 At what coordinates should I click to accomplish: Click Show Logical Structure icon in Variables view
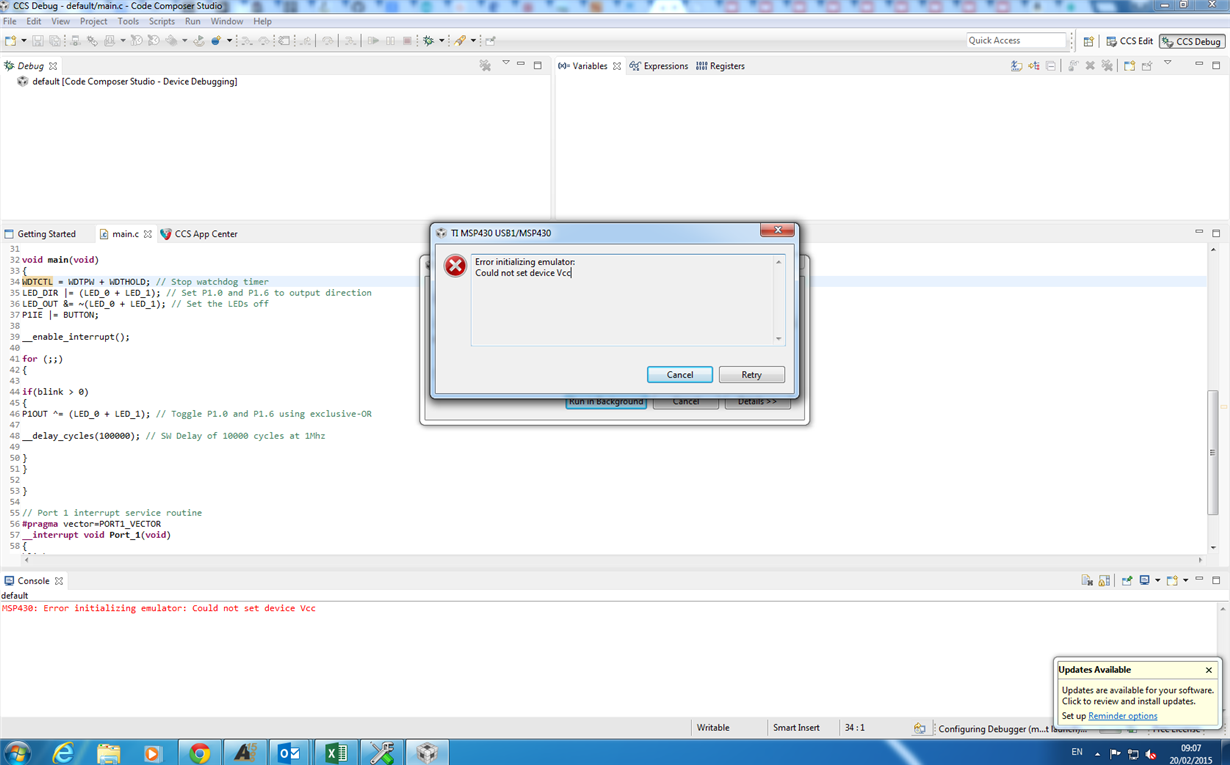point(1034,66)
